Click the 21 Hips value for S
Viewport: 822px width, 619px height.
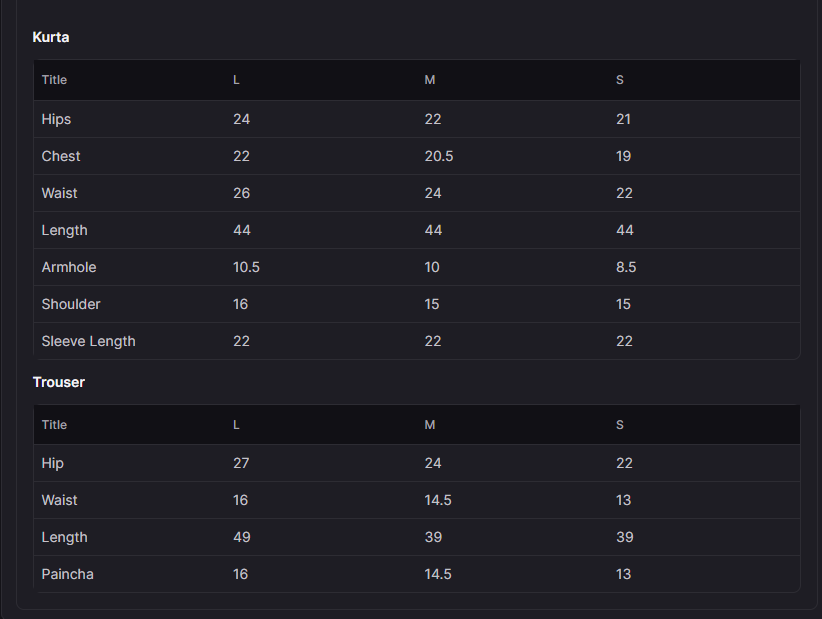click(x=623, y=120)
